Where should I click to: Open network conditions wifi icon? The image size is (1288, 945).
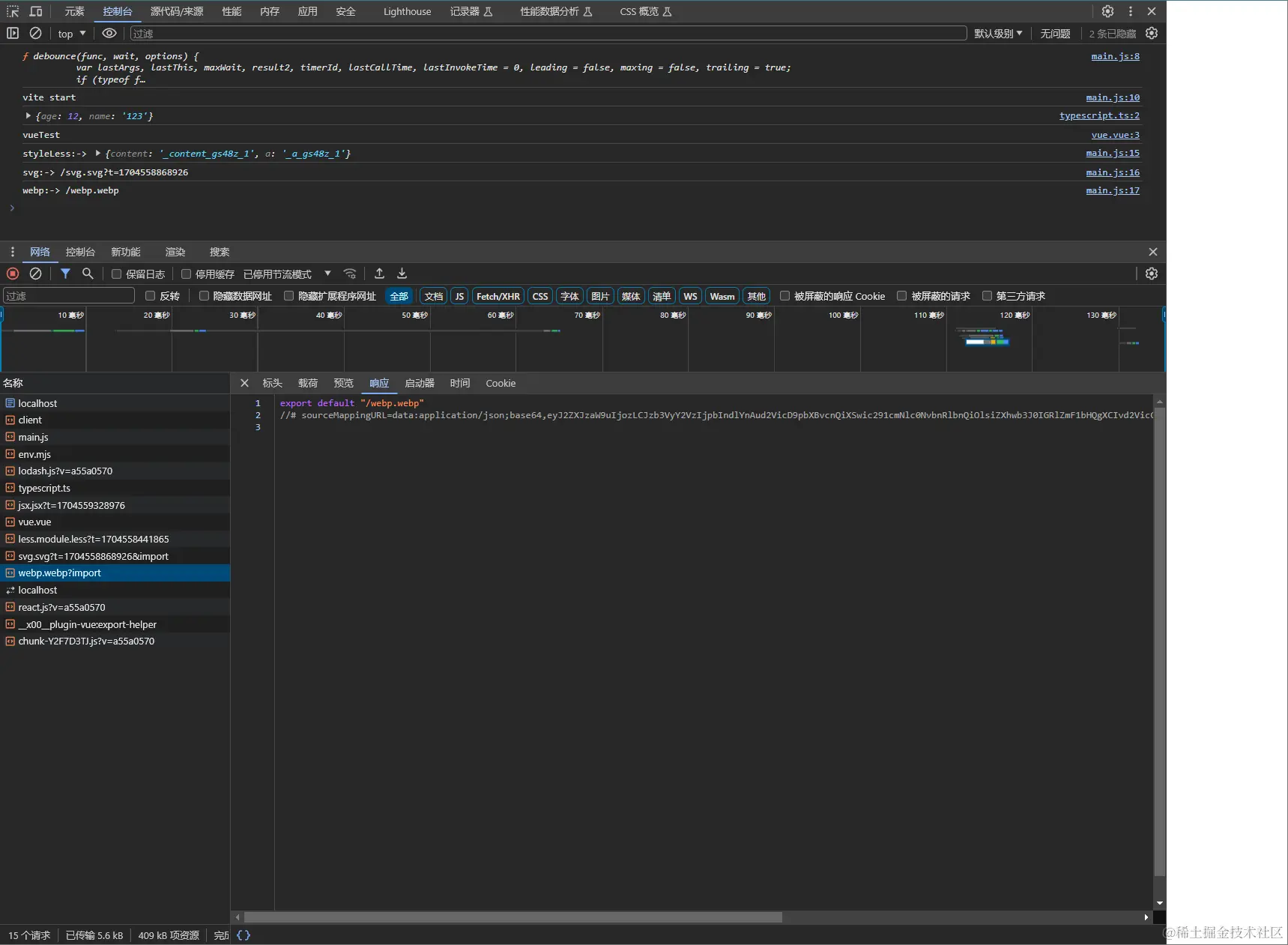tap(349, 274)
